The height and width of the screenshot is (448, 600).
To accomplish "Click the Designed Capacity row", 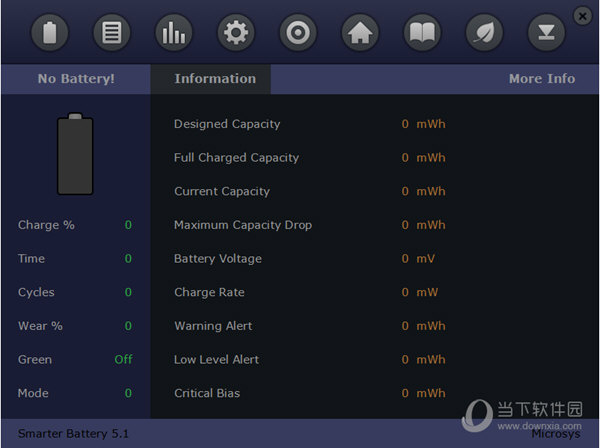I will pos(227,124).
